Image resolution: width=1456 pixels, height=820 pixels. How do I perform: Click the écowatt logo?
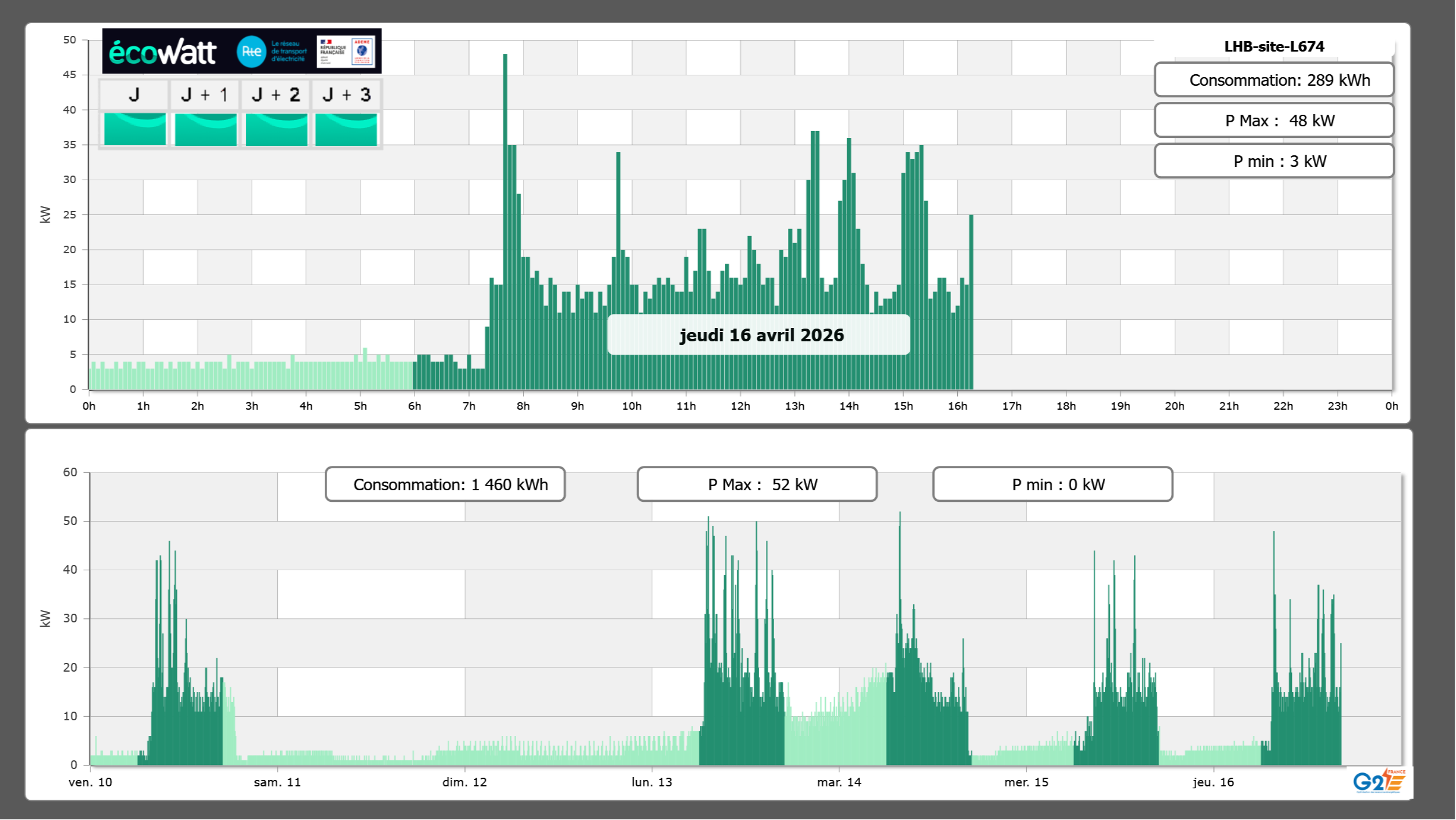[x=163, y=52]
